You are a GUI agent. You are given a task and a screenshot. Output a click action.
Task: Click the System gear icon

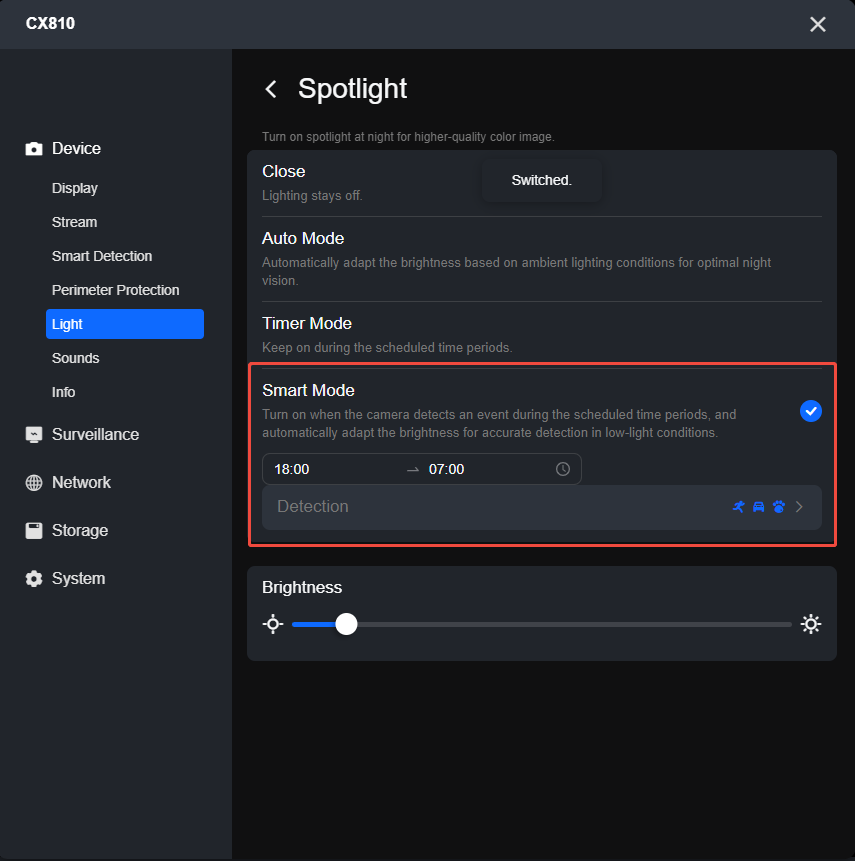(34, 579)
